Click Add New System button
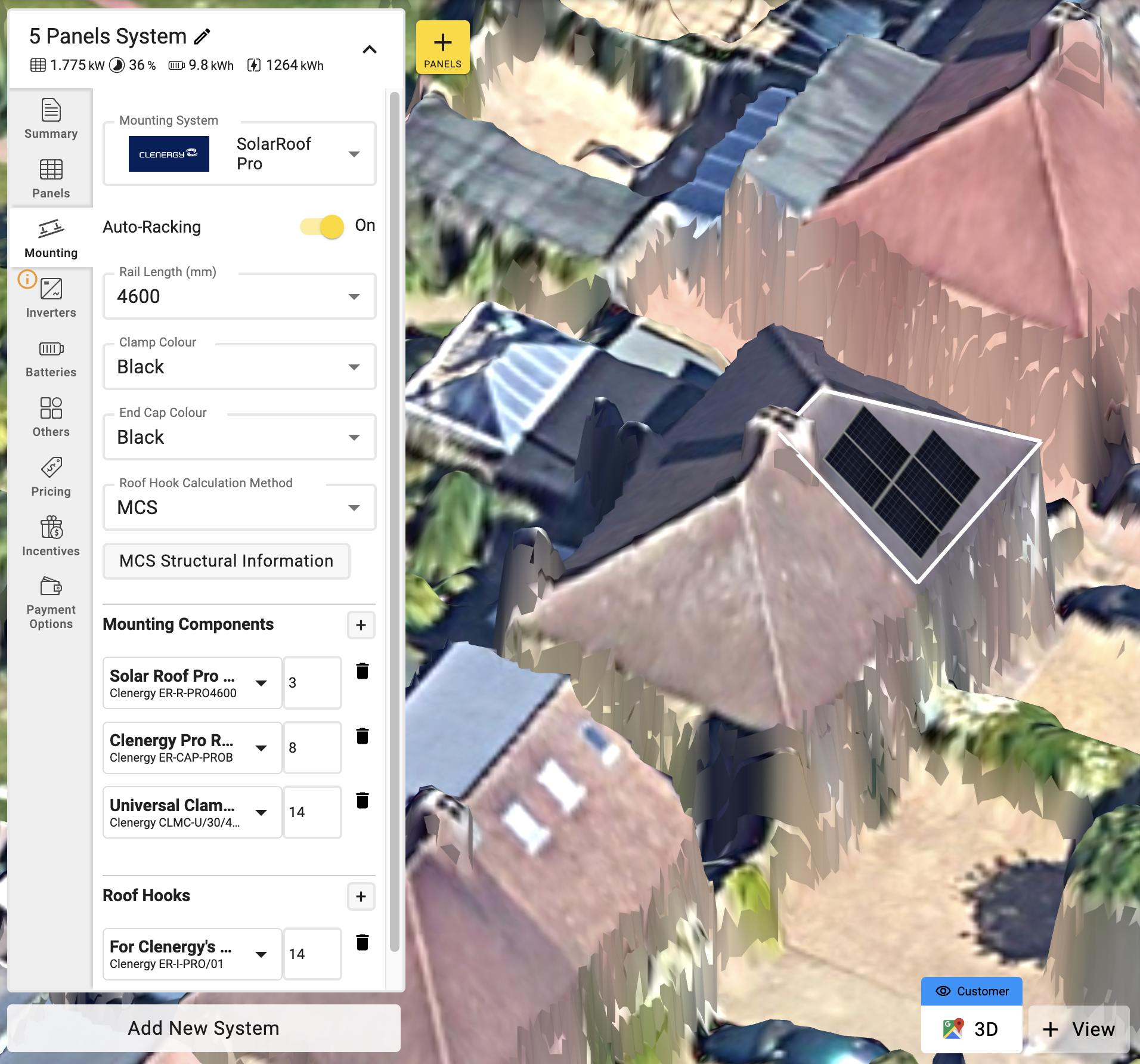Viewport: 1140px width, 1064px height. [x=204, y=1028]
